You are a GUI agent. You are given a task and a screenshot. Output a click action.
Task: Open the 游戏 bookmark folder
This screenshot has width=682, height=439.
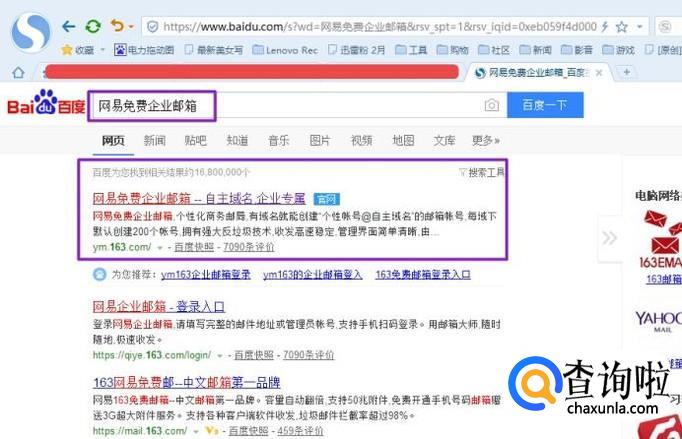point(618,50)
